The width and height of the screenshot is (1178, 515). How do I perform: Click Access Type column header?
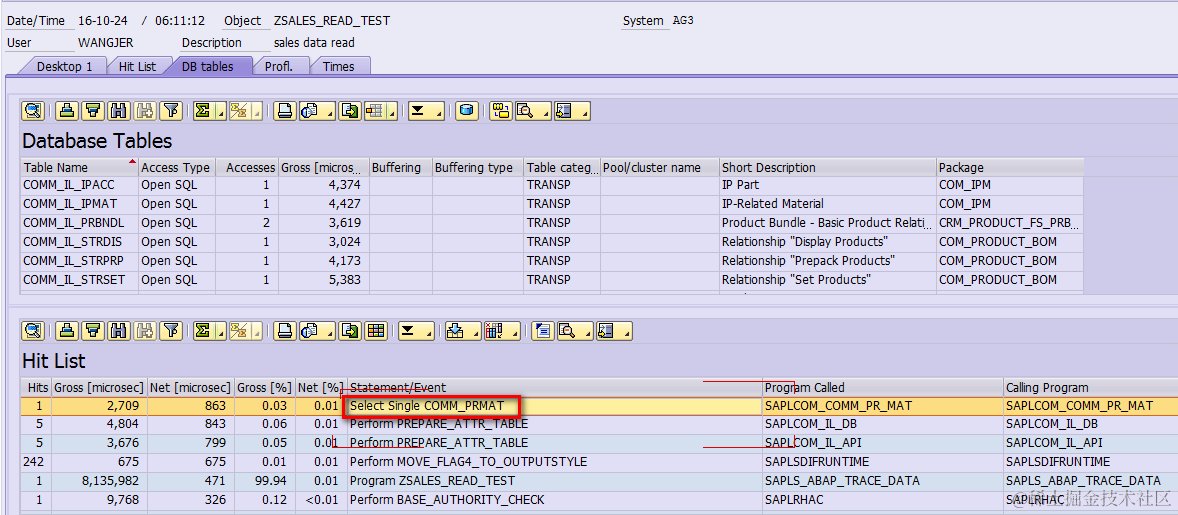(x=177, y=167)
